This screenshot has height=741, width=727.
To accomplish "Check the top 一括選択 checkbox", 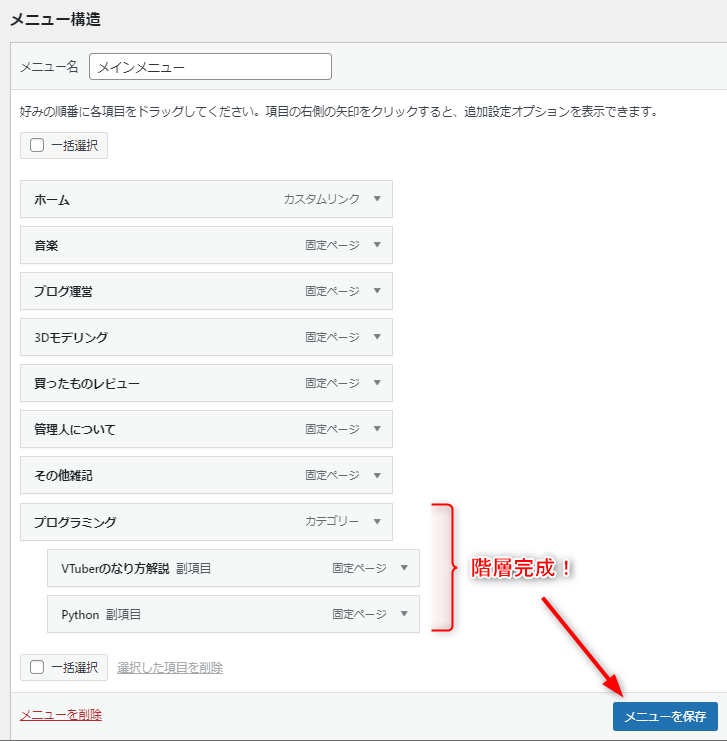I will point(37,145).
